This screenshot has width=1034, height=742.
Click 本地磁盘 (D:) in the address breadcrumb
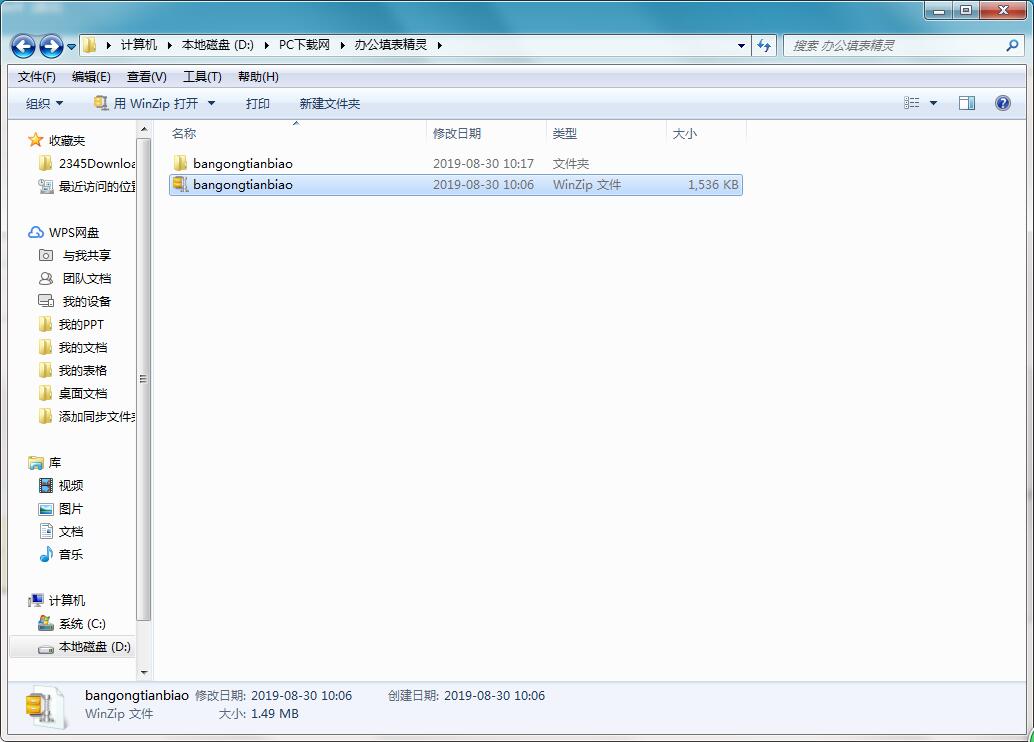(x=218, y=45)
